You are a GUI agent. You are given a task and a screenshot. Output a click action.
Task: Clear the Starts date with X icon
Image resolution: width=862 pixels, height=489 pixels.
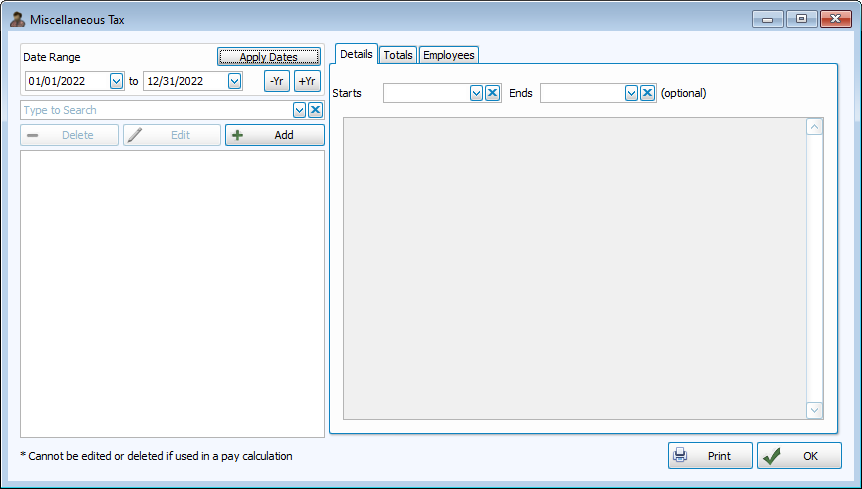pos(492,93)
